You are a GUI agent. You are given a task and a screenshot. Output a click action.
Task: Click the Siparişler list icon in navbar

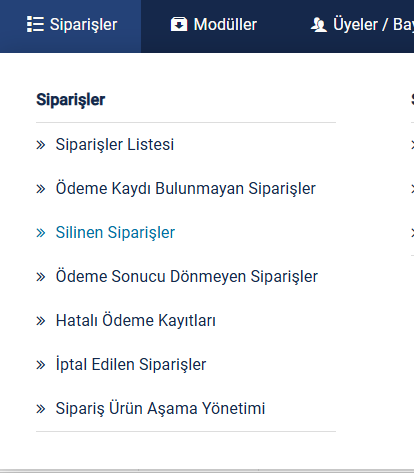pyautogui.click(x=35, y=24)
